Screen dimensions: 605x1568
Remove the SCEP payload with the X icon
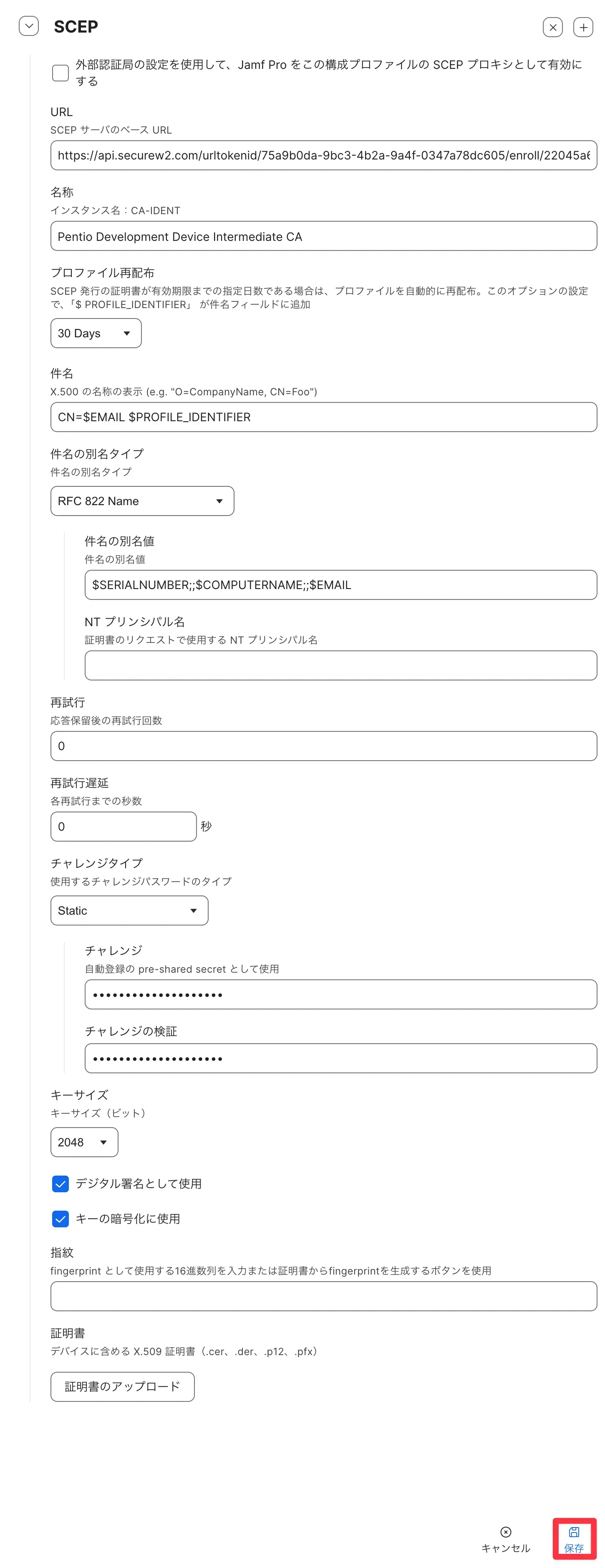(x=553, y=27)
